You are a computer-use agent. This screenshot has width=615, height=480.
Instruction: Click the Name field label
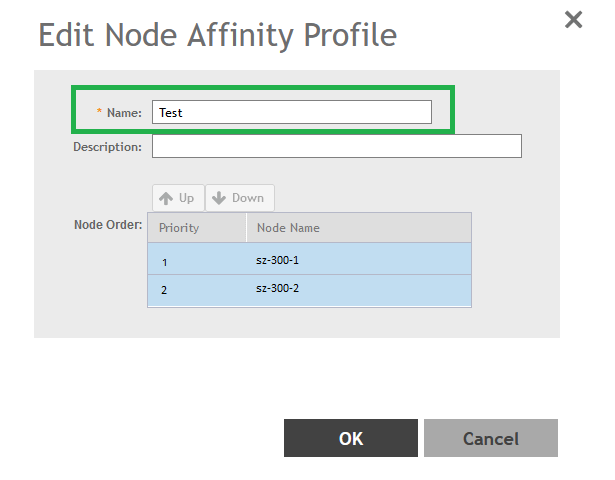(x=125, y=113)
